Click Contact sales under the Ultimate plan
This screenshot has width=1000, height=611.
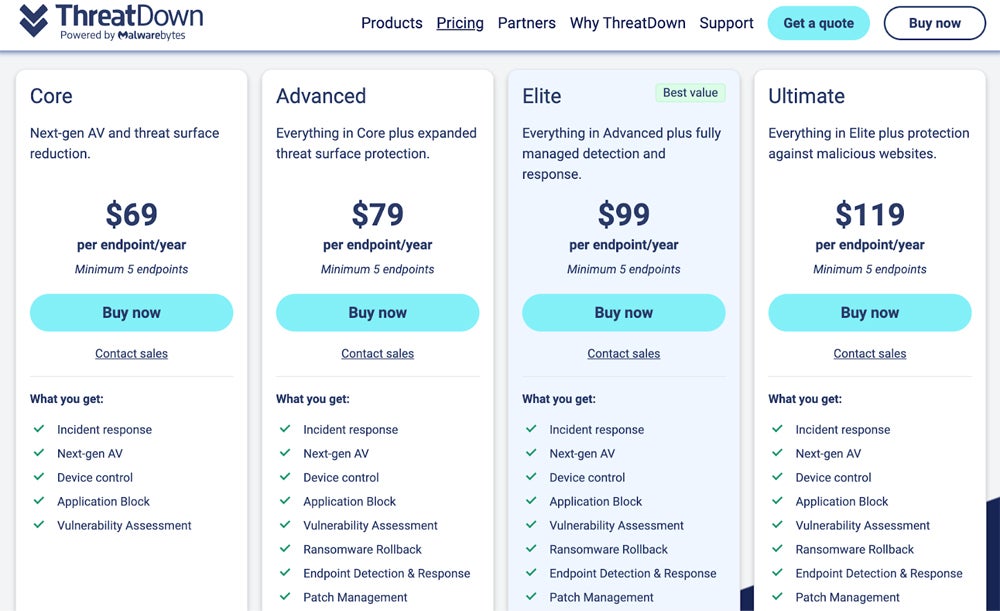point(869,353)
